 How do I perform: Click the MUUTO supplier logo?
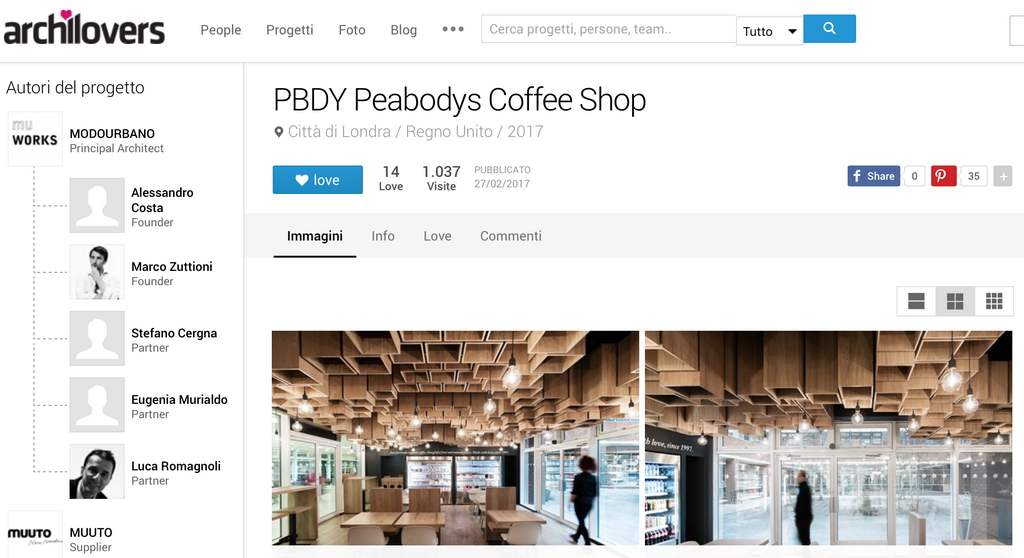point(35,534)
